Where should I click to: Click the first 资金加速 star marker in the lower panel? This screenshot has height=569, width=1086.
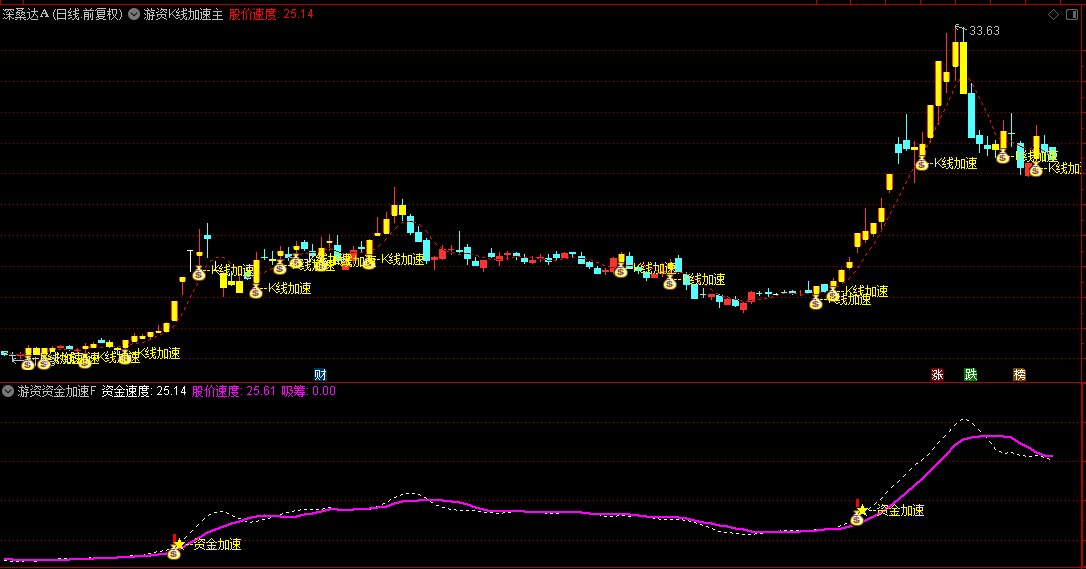tap(179, 544)
